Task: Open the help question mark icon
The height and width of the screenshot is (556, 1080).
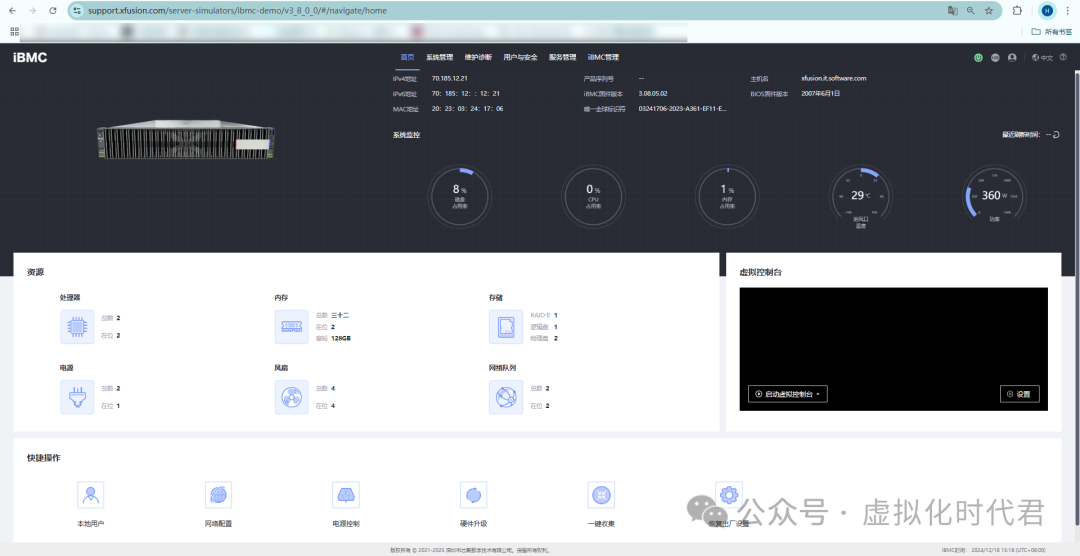Action: (1063, 57)
